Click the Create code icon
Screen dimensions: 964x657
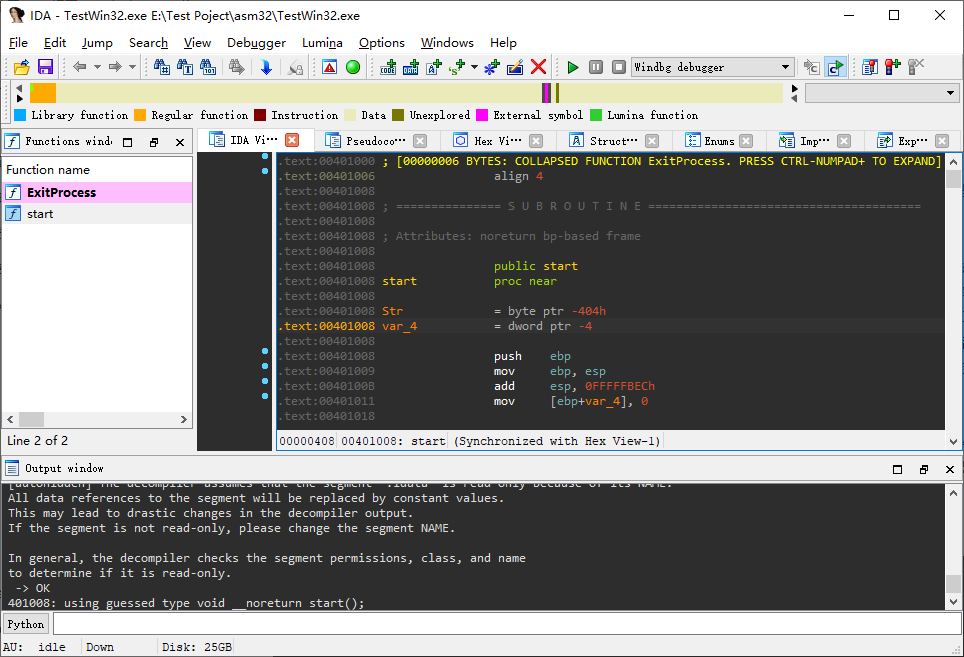point(389,67)
